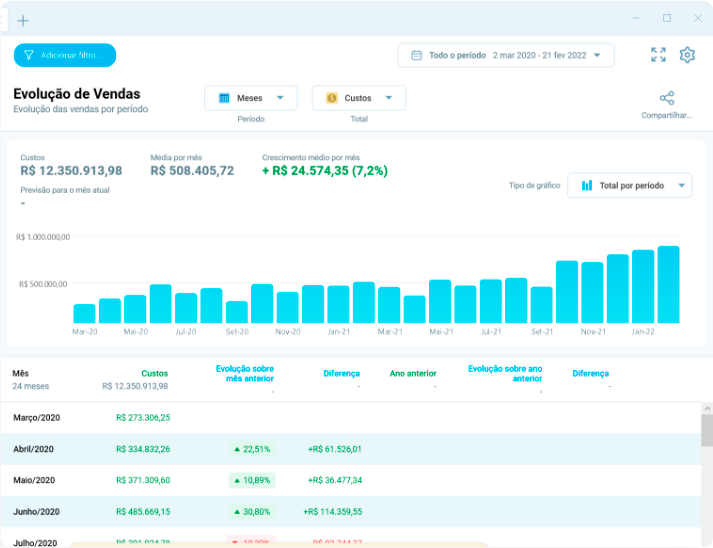Select the Maio/2020 row
Image resolution: width=713 pixels, height=548 pixels.
351,480
